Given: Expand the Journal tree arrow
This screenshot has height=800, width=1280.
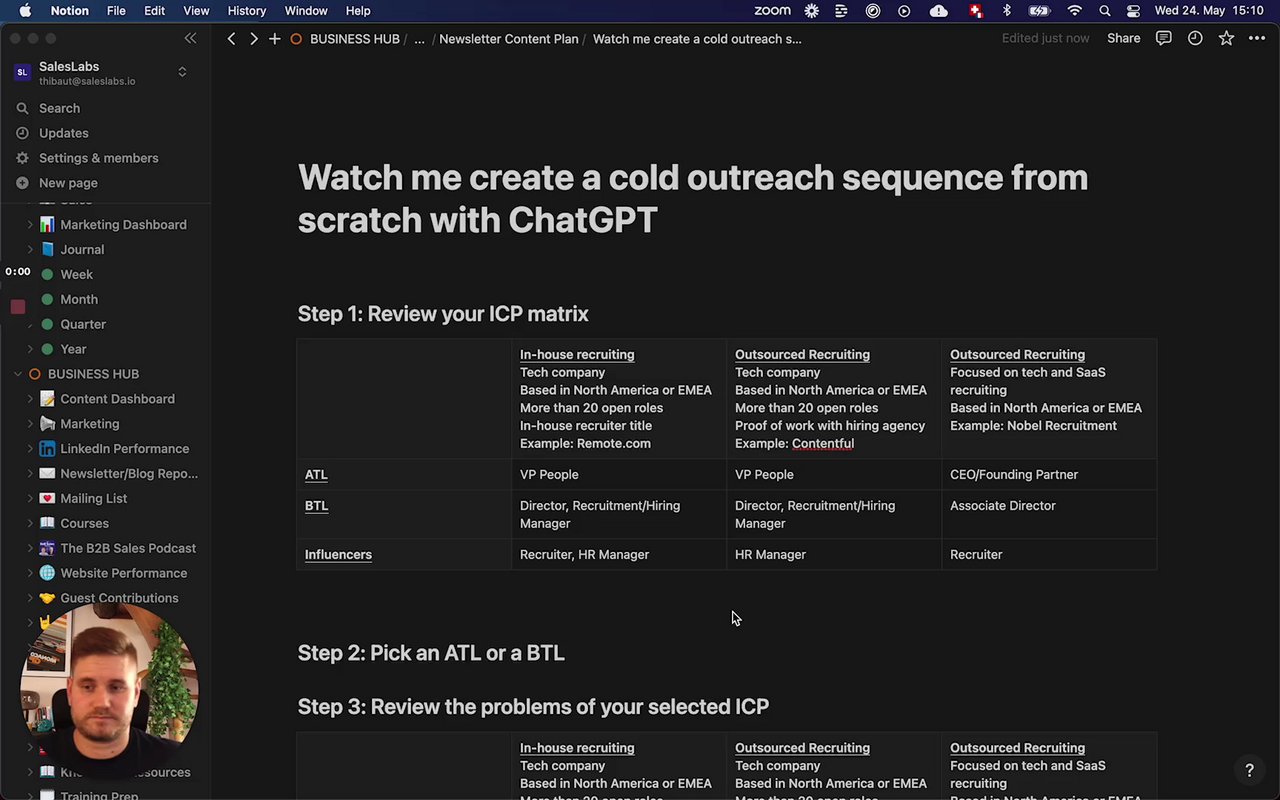Looking at the screenshot, I should tap(30, 250).
